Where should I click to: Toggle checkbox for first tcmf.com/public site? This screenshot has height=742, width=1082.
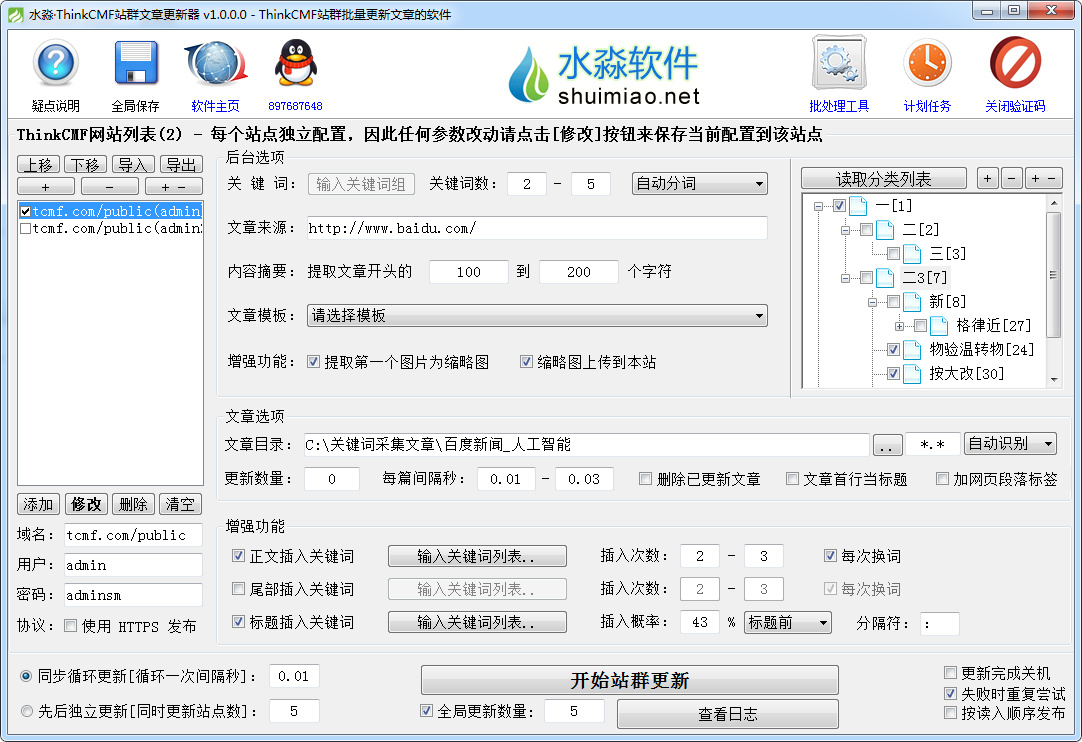click(26, 211)
